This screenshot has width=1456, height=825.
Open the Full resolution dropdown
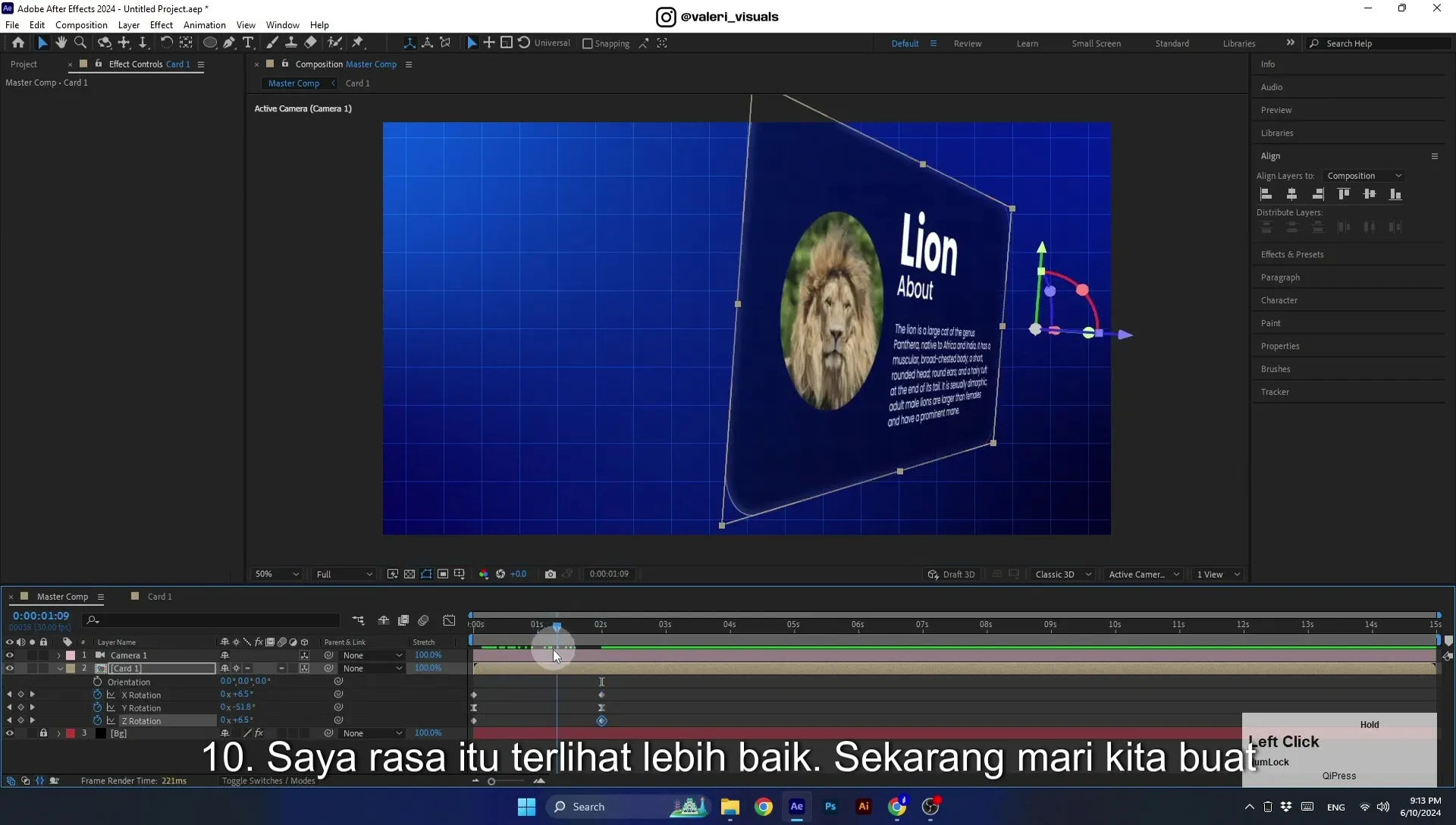pos(344,574)
